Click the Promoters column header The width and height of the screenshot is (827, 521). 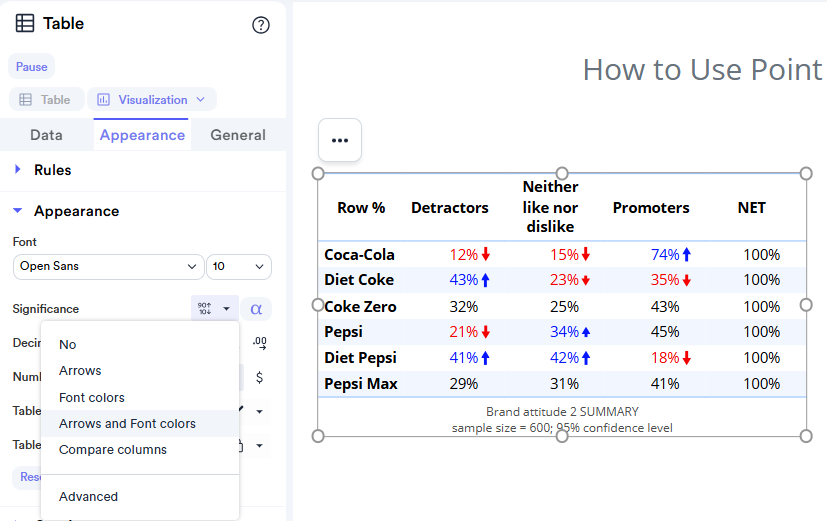651,208
